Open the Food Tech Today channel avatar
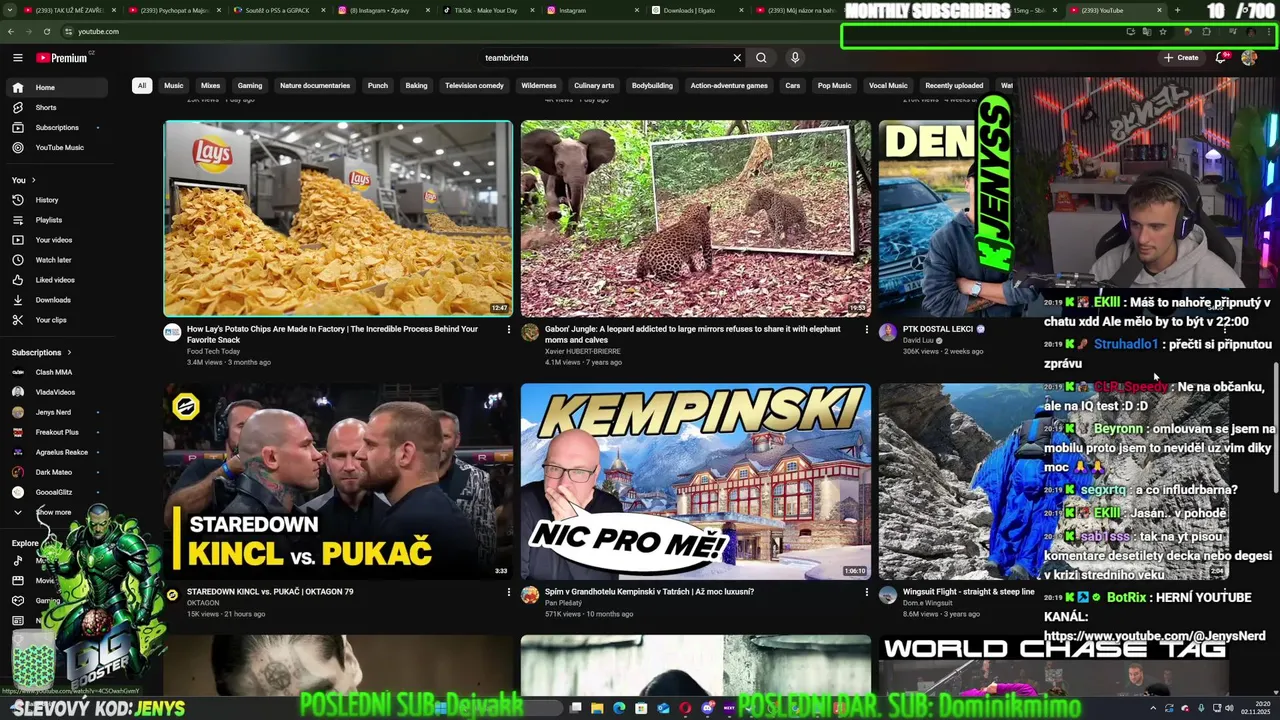The height and width of the screenshot is (720, 1280). (172, 333)
